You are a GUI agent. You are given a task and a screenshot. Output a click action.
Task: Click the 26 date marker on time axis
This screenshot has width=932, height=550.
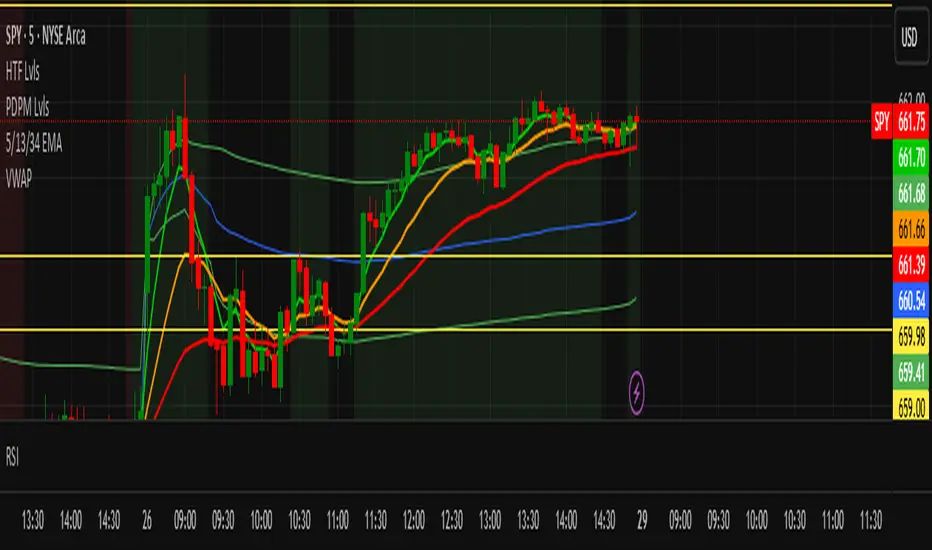[147, 521]
